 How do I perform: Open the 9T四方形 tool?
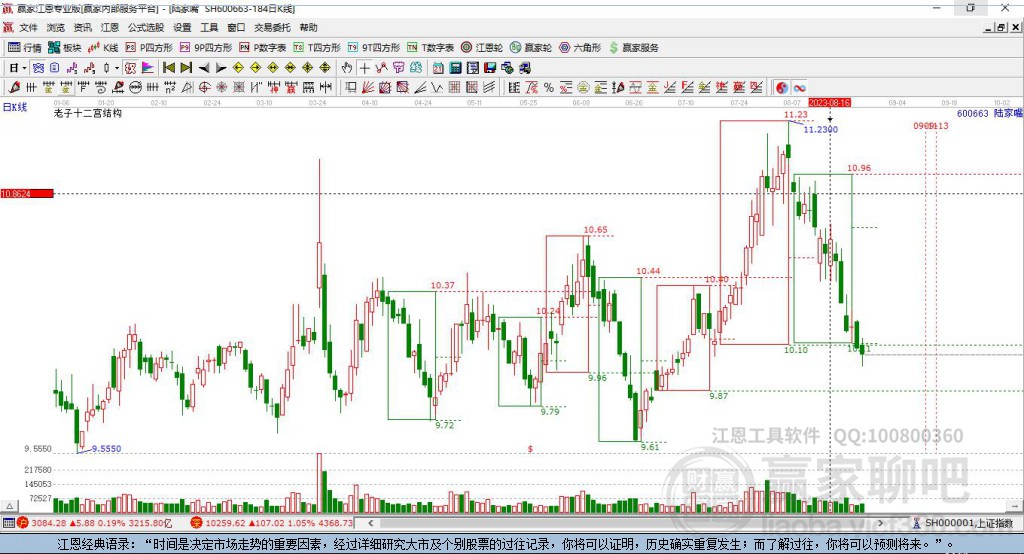click(x=374, y=48)
